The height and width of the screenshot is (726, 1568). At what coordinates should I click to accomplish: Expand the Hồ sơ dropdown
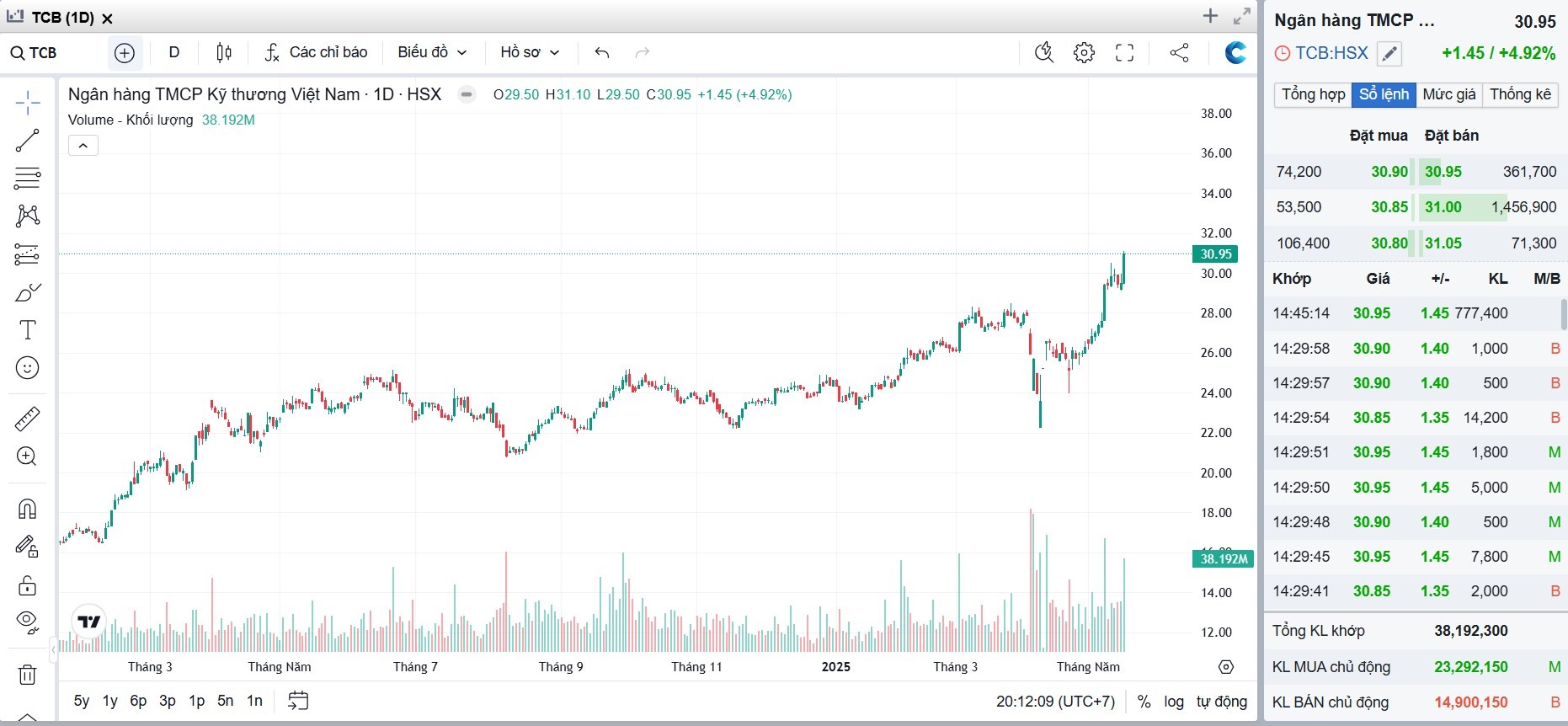coord(530,52)
